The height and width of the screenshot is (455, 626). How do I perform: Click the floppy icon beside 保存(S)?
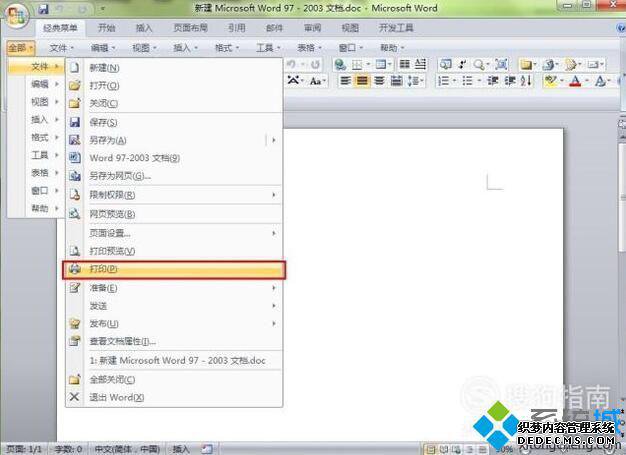pos(75,122)
